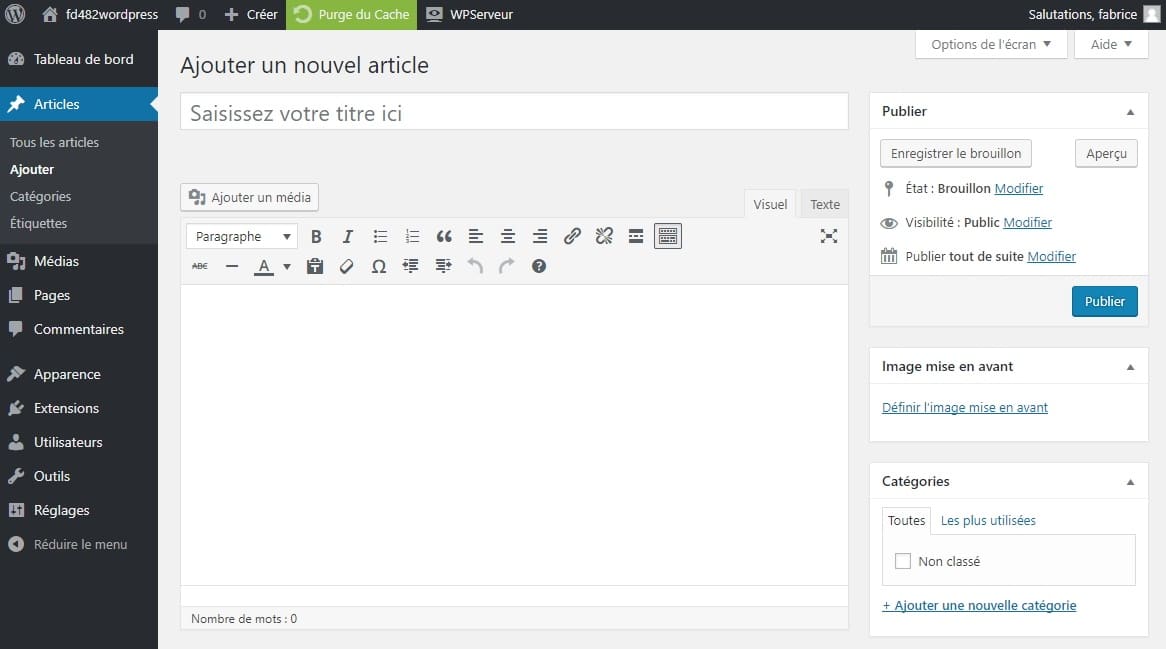Open the special characters panel (Ω)
This screenshot has width=1166, height=649.
click(379, 266)
